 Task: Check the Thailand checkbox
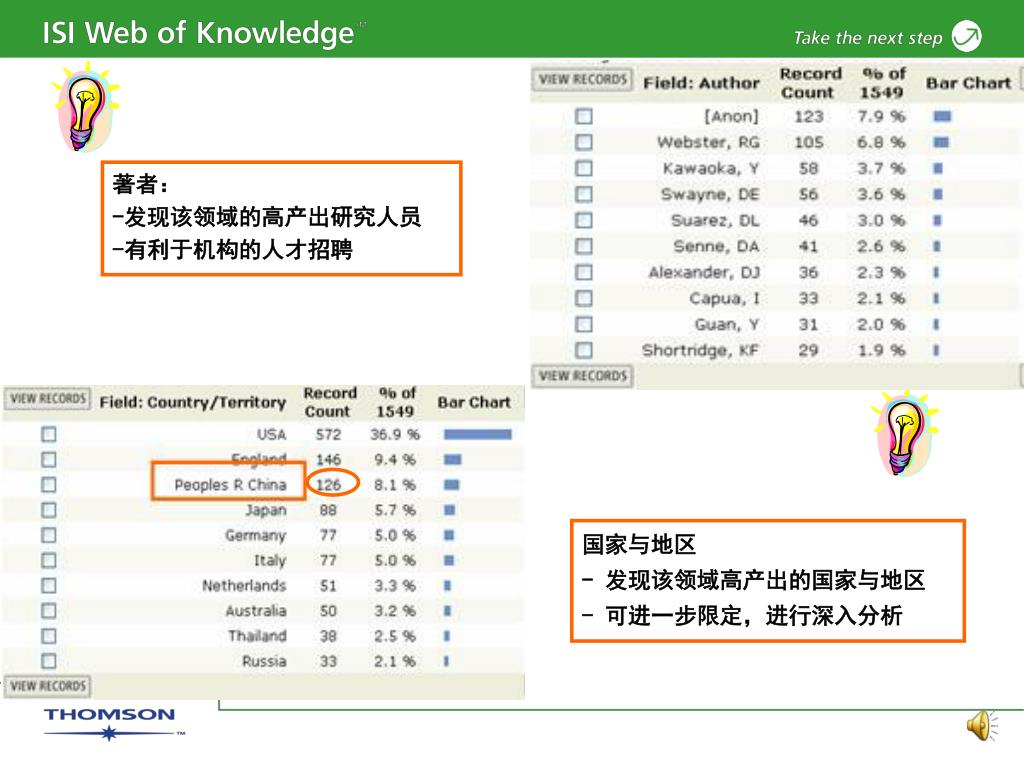[49, 636]
